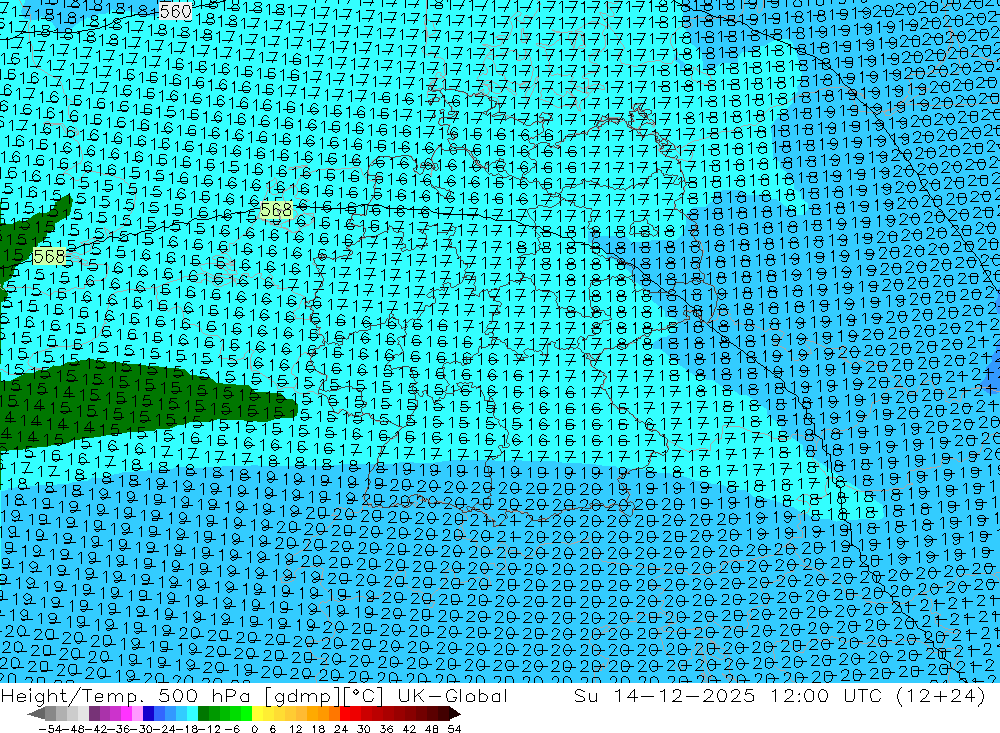The height and width of the screenshot is (733, 1000).
Task: Click the '[gdmp]' unit label
Action: [302, 696]
